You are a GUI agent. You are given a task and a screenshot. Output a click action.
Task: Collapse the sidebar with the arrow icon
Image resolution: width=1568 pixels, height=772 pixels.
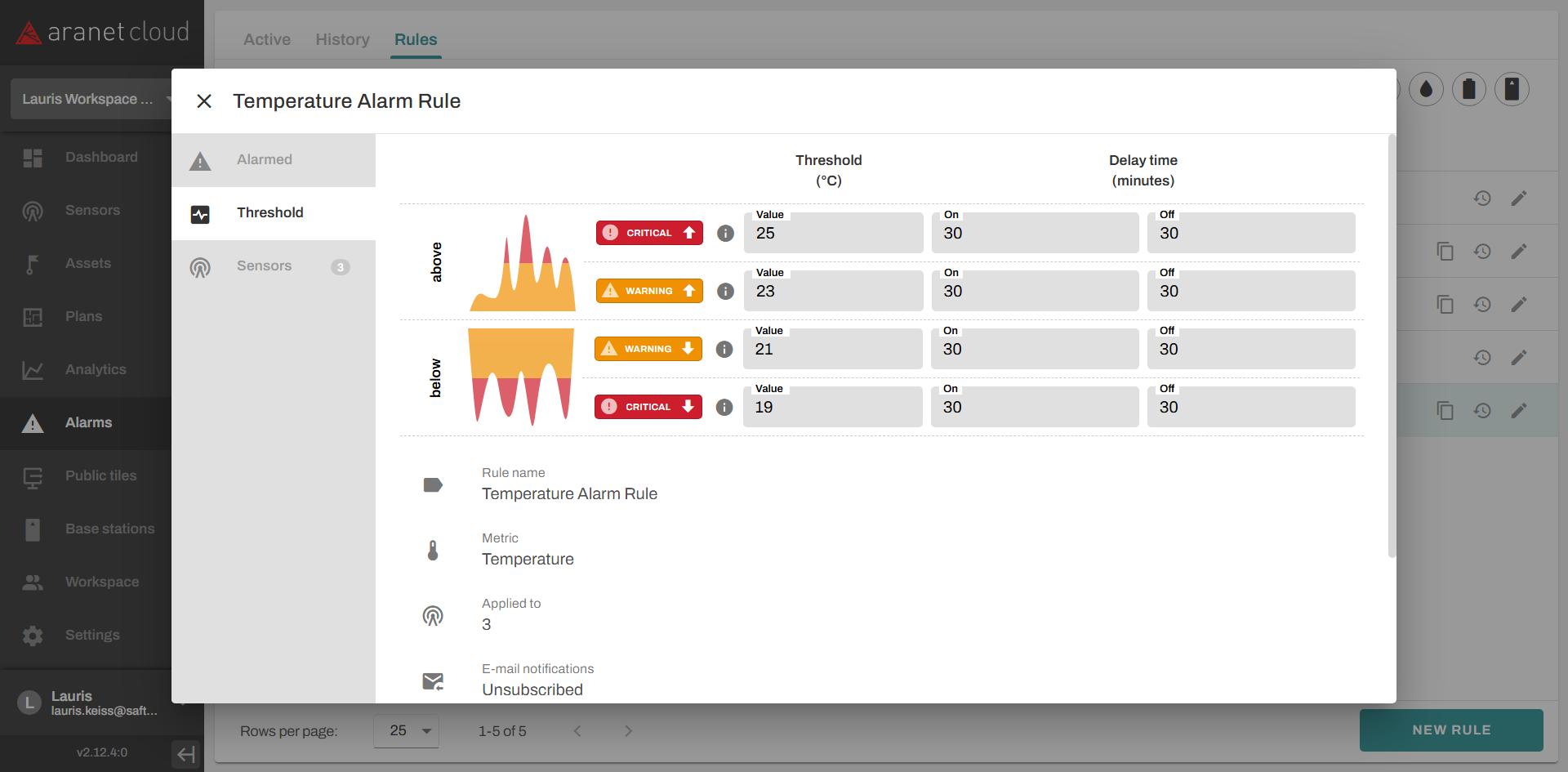point(186,753)
